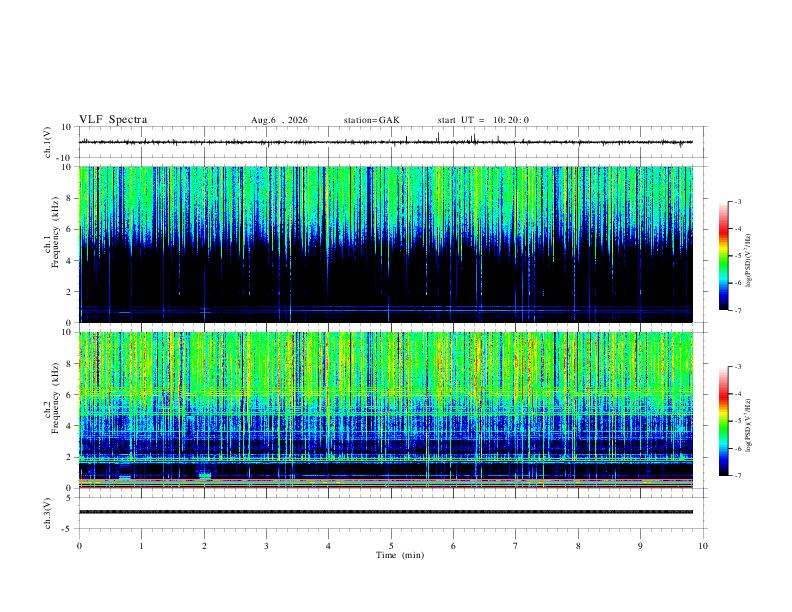Click the Aug.6, 2026 date label
Screen dimensions: 792x612
coord(279,120)
